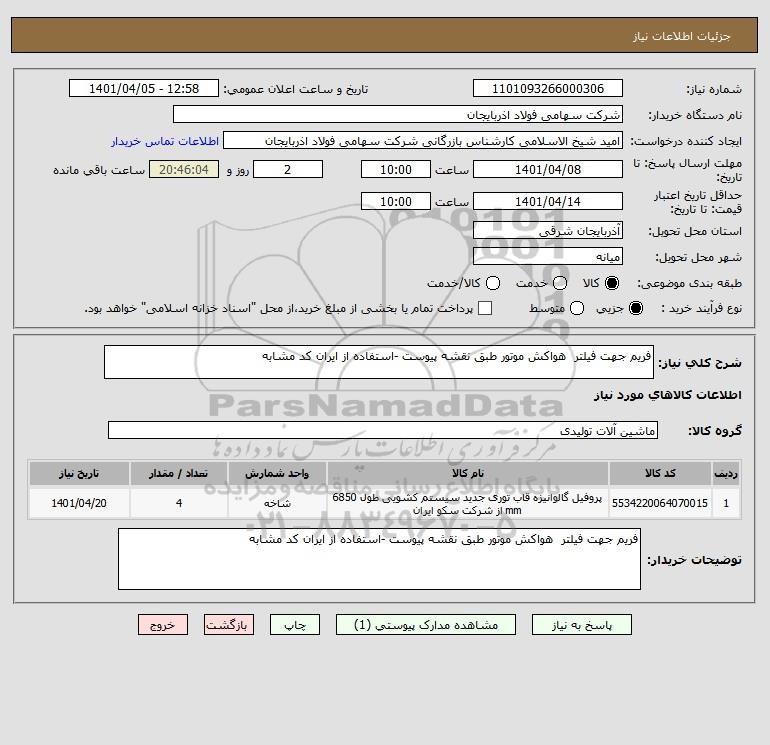This screenshot has height=745, width=770.
Task: Toggle the Islamic treasury payment checkbox
Action: tap(485, 308)
